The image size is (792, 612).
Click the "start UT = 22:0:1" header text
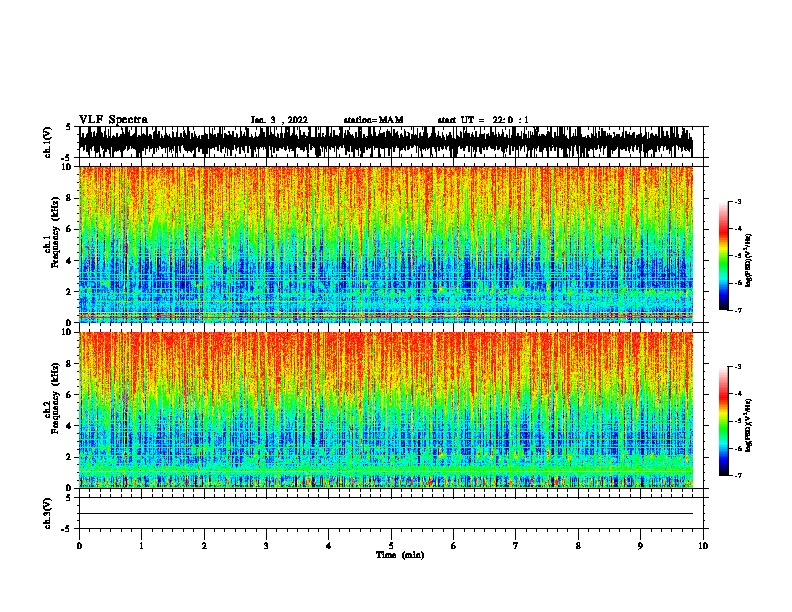(483, 120)
